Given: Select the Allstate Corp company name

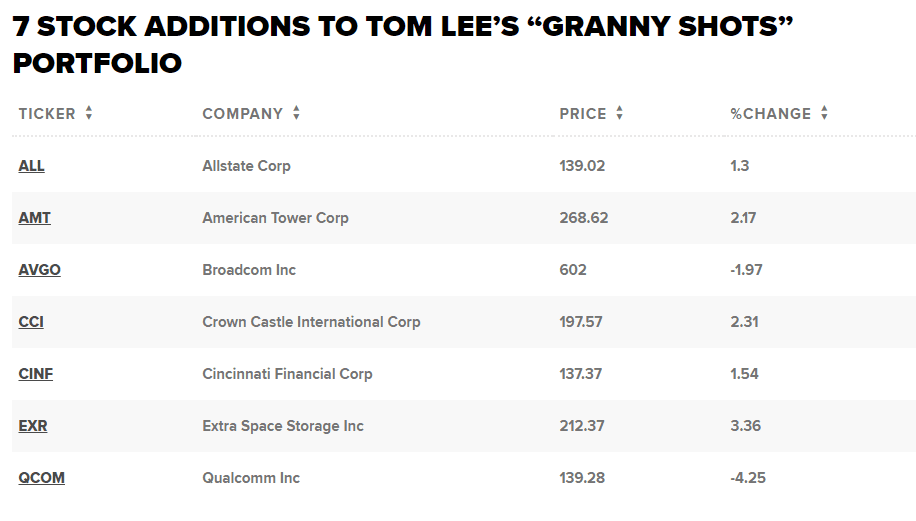Looking at the screenshot, I should tap(246, 166).
